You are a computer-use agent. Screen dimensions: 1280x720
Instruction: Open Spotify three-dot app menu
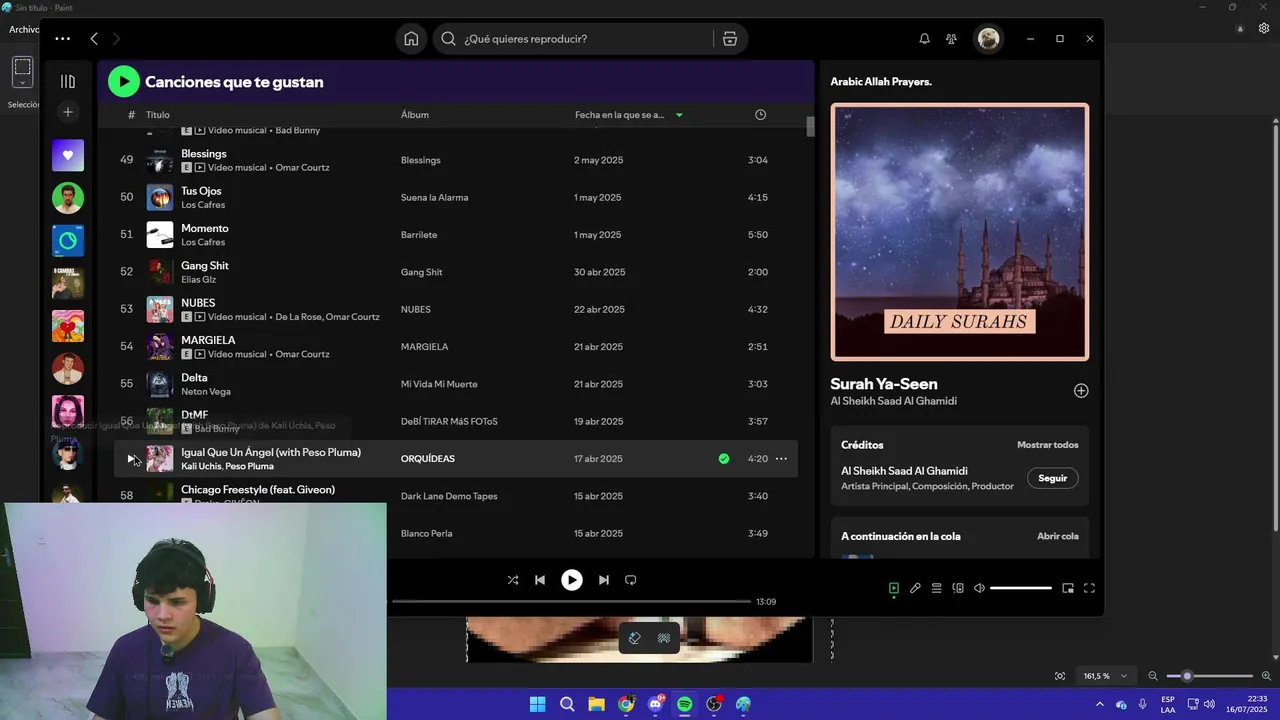62,39
